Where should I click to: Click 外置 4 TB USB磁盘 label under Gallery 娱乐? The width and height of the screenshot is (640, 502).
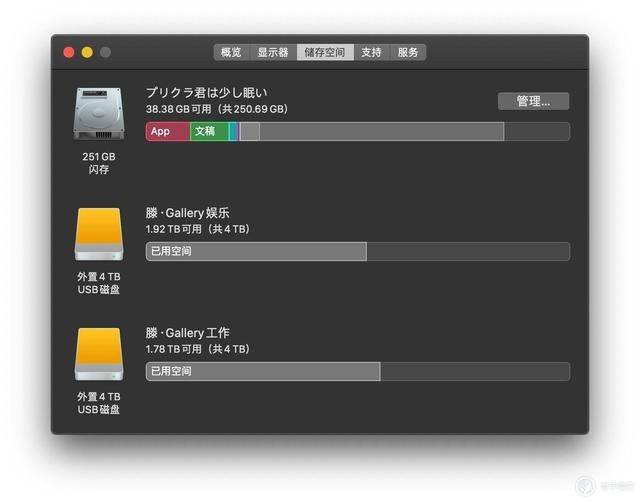tap(99, 283)
